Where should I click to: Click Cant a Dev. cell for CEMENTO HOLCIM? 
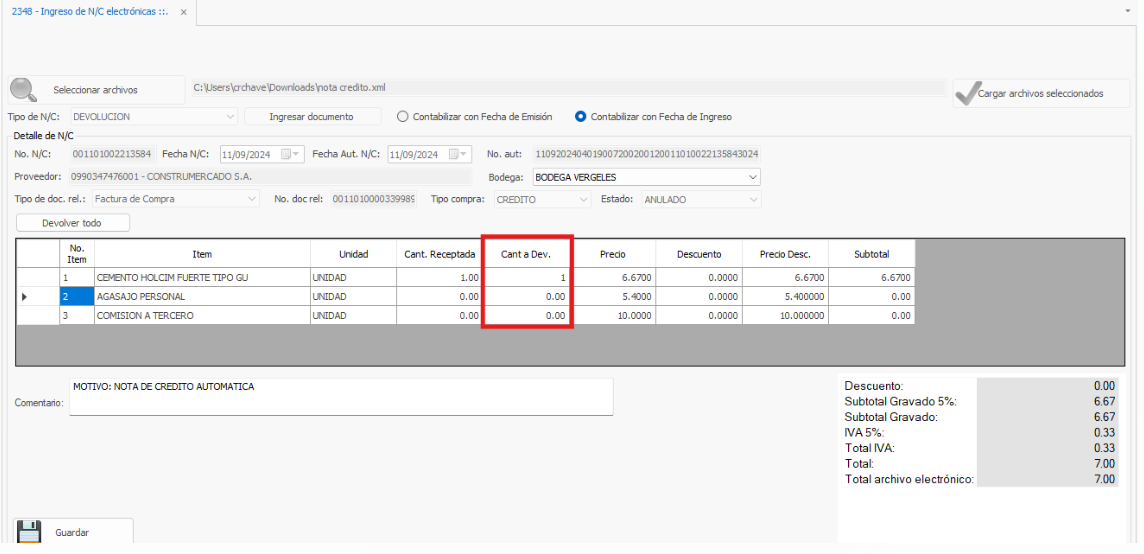coord(527,278)
